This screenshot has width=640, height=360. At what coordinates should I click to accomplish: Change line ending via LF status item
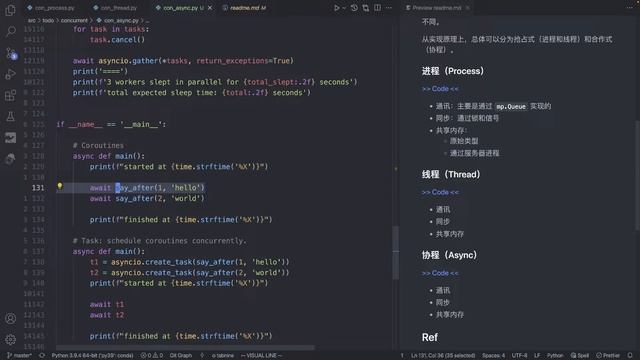(537, 356)
